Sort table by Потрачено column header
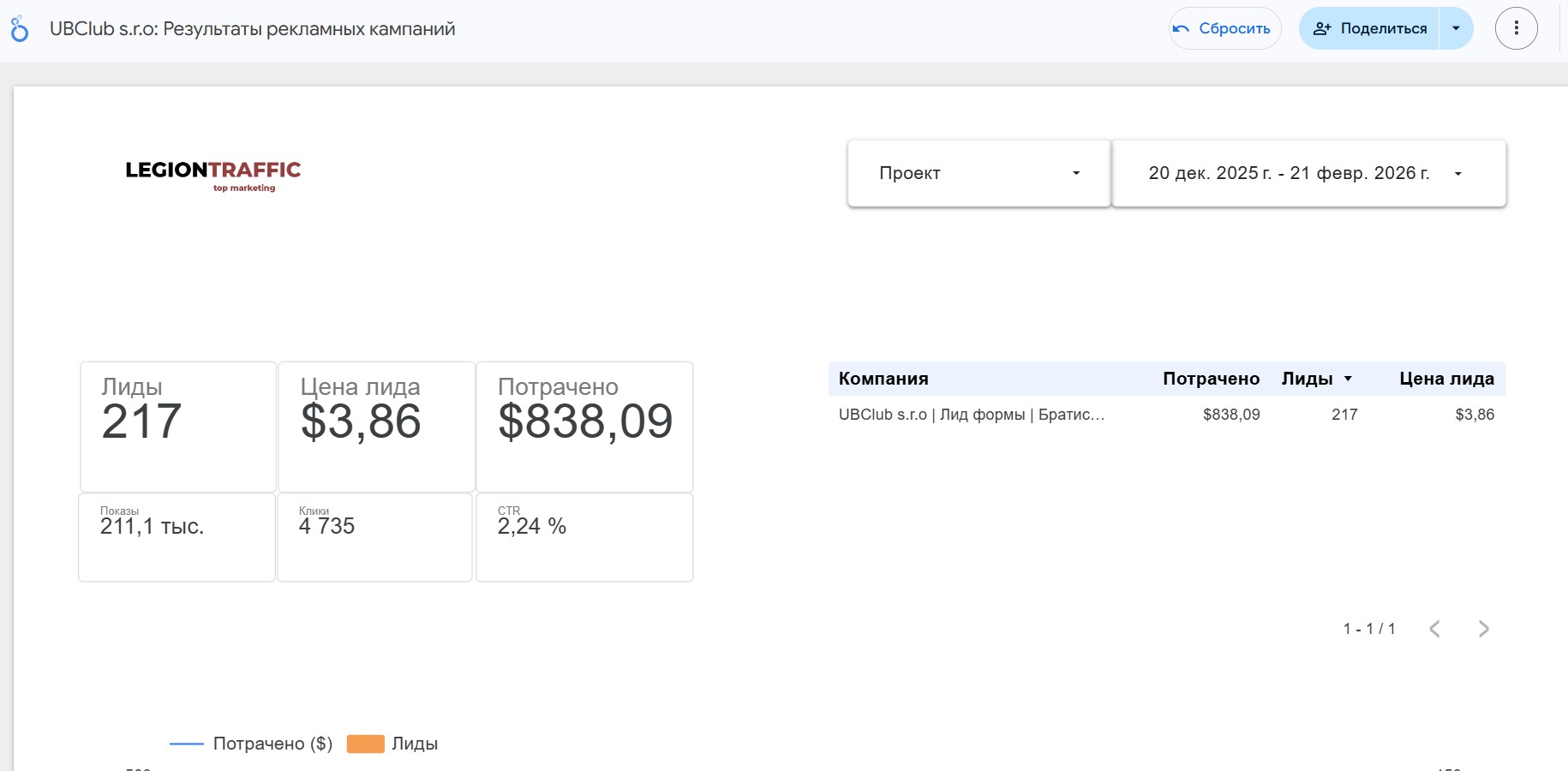The width and height of the screenshot is (1568, 771). click(1211, 379)
